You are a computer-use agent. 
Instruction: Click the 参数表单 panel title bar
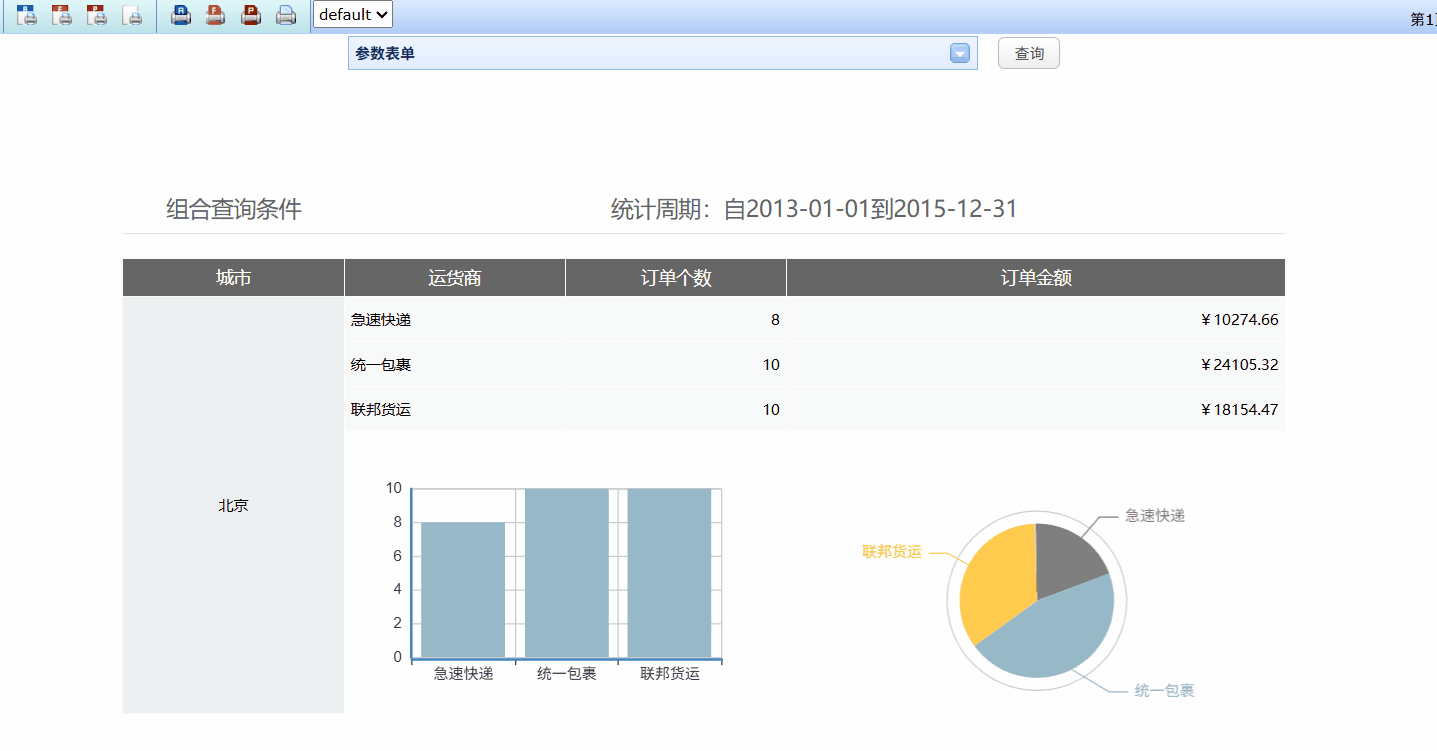pyautogui.click(x=640, y=54)
